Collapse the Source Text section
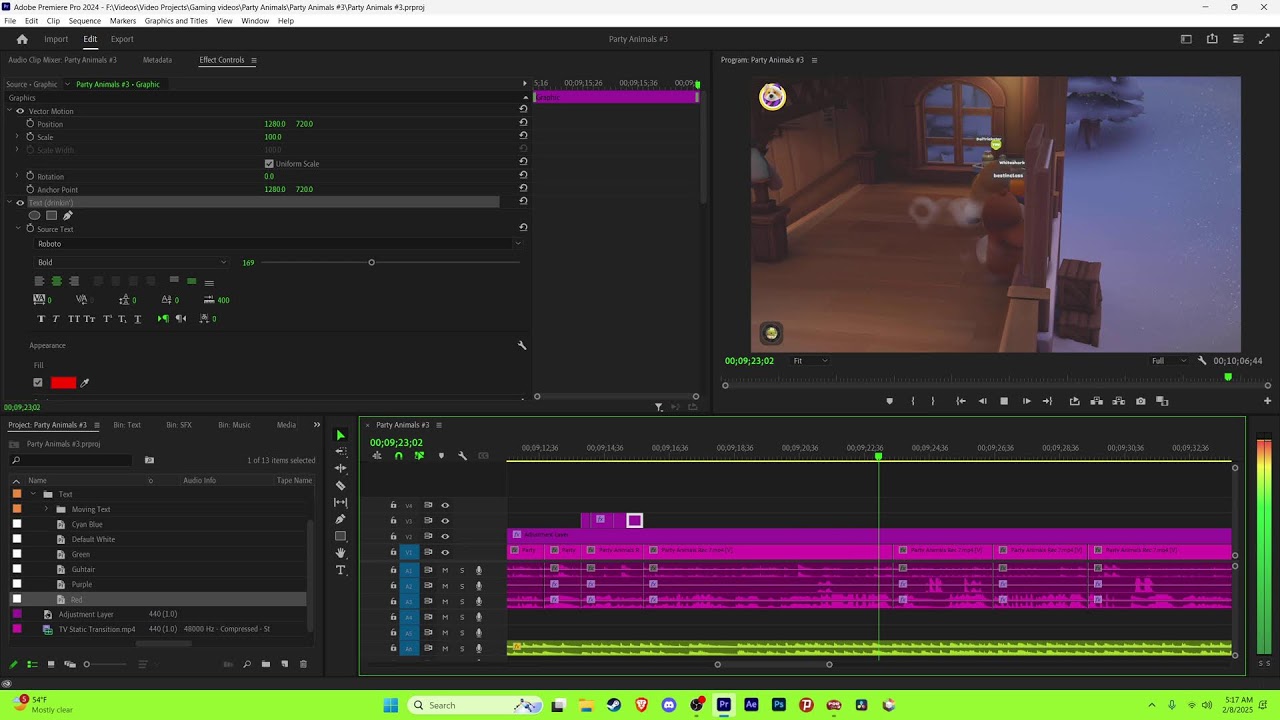The image size is (1280, 720). click(17, 229)
